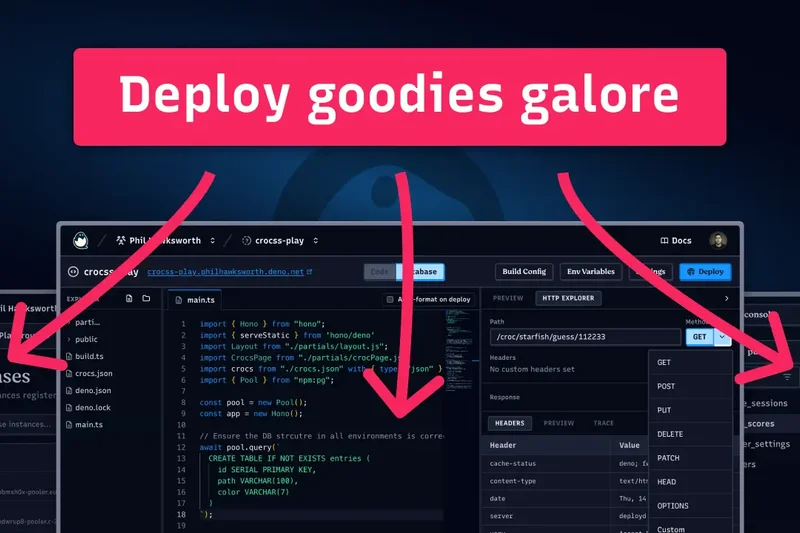Choose PATCH from the method menu
Image resolution: width=800 pixels, height=533 pixels.
(690, 458)
